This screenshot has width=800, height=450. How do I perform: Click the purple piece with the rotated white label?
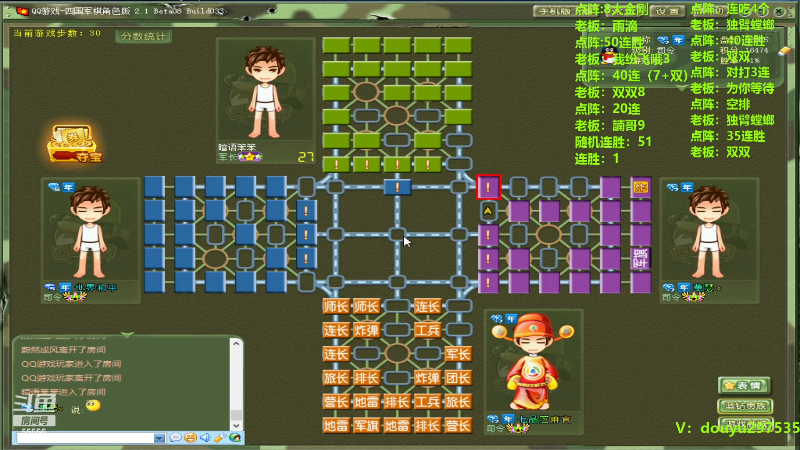(641, 258)
